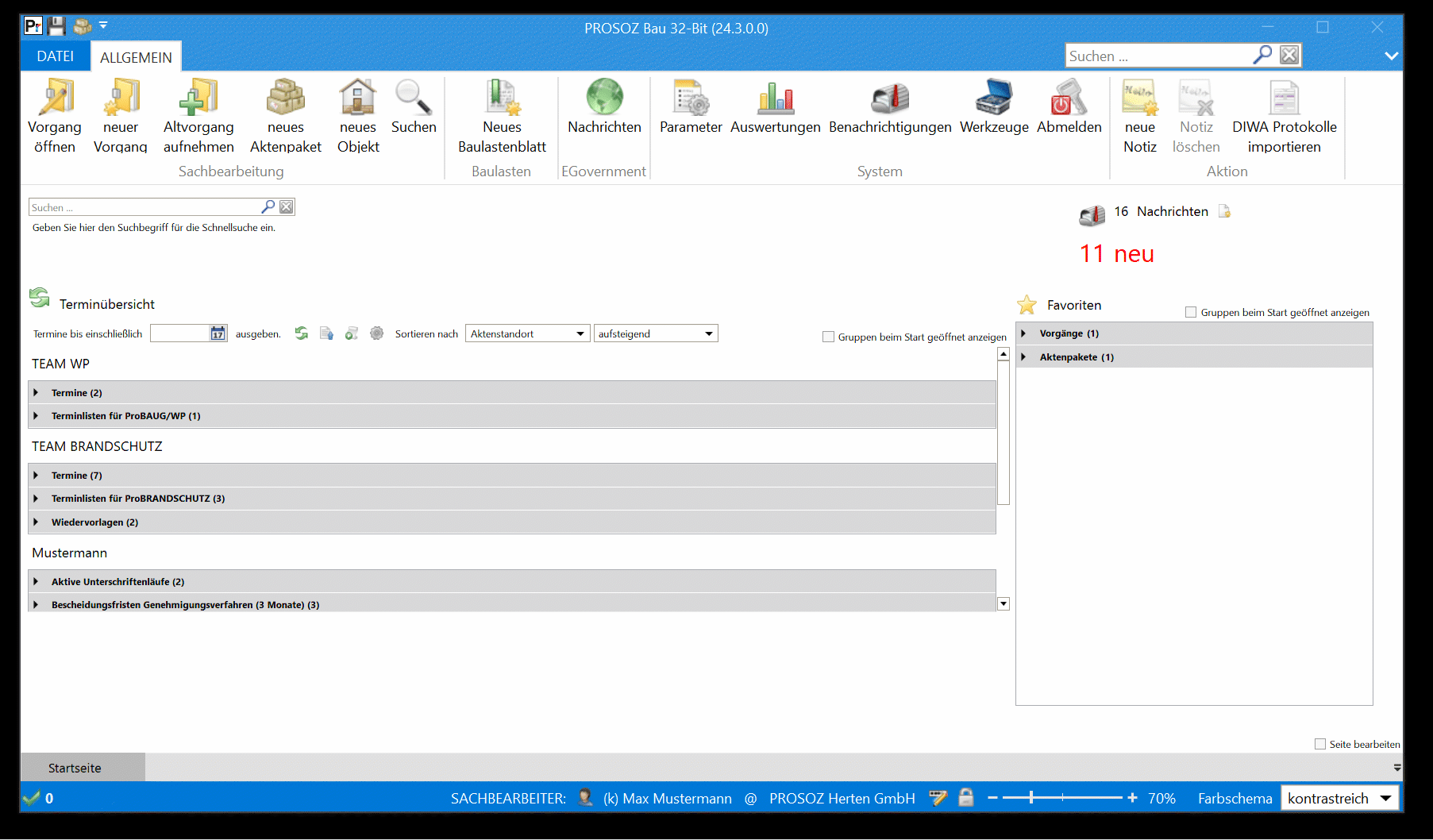Open the quick access toolbar customization arrow
This screenshot has width=1433, height=840.
pyautogui.click(x=103, y=25)
